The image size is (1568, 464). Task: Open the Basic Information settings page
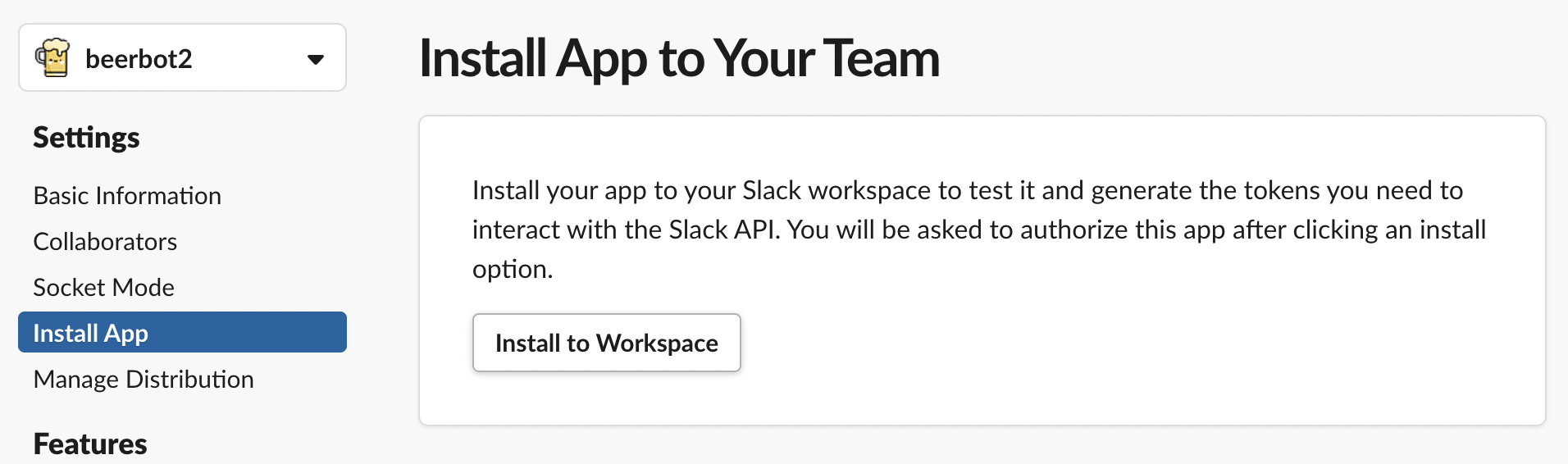tap(127, 196)
